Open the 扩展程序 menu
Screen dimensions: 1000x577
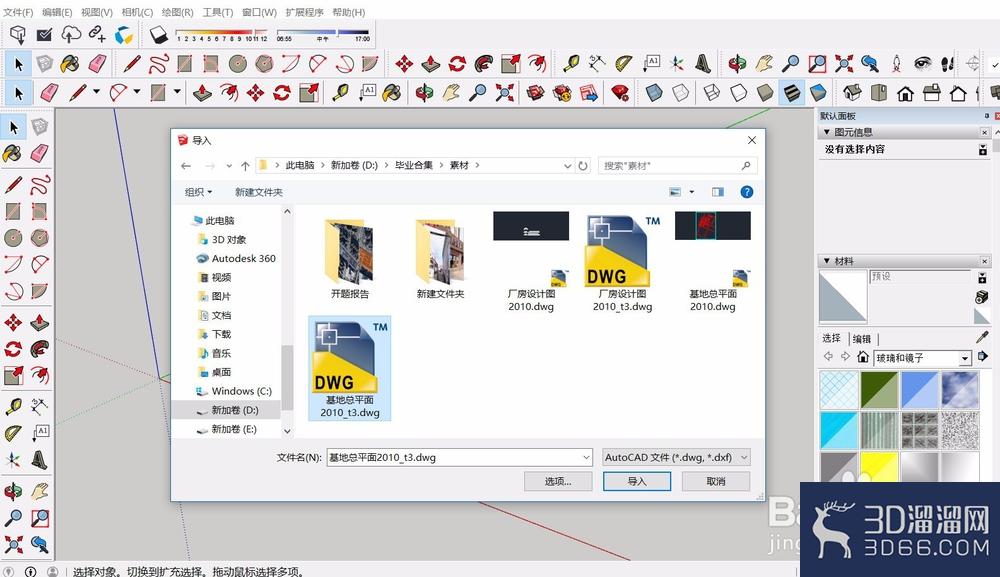pos(304,12)
